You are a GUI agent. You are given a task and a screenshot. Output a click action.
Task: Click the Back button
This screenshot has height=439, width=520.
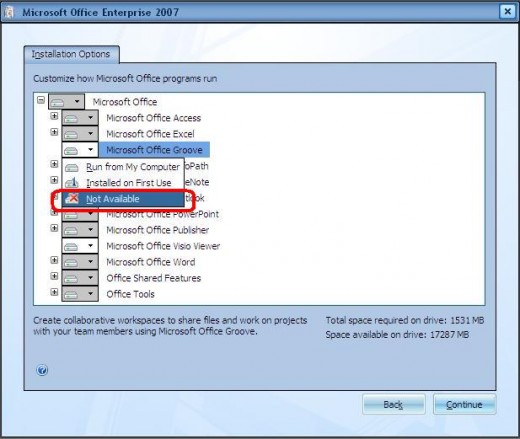394,404
